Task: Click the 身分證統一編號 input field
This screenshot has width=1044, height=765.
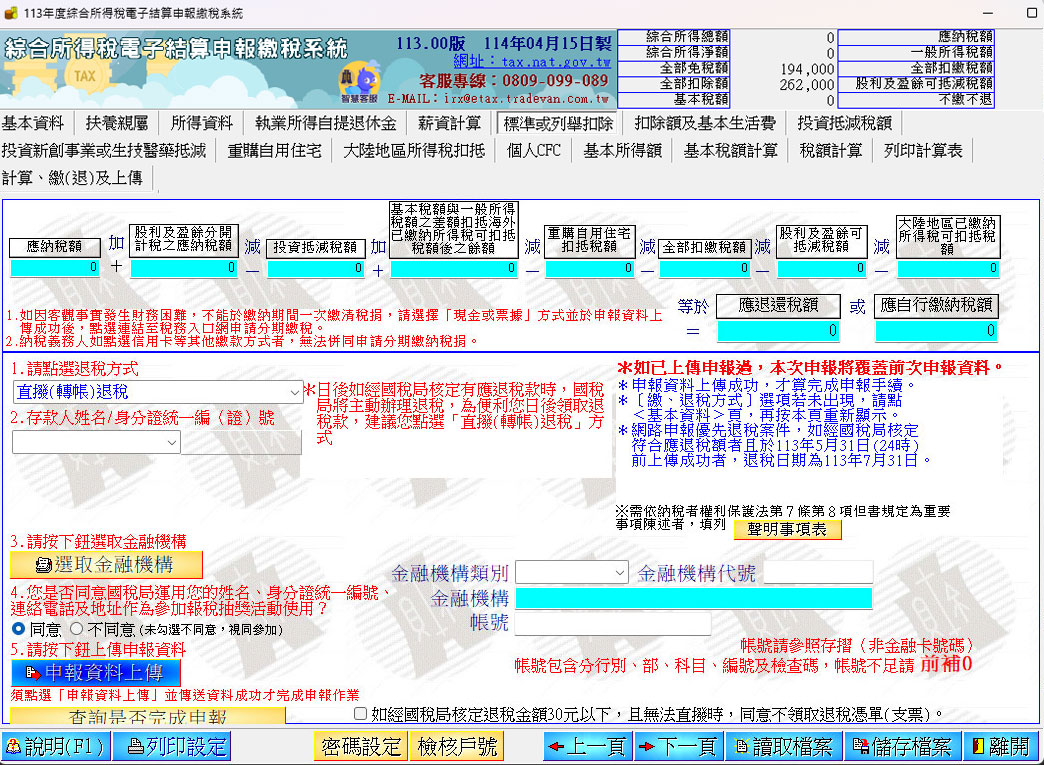Action: click(x=241, y=442)
